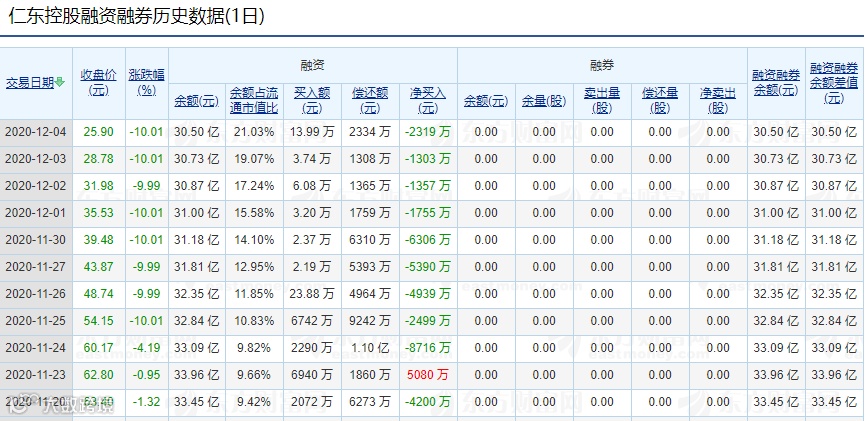Screen dimensions: 866x421
Task: Click closing price 35.53
Action: pos(99,213)
